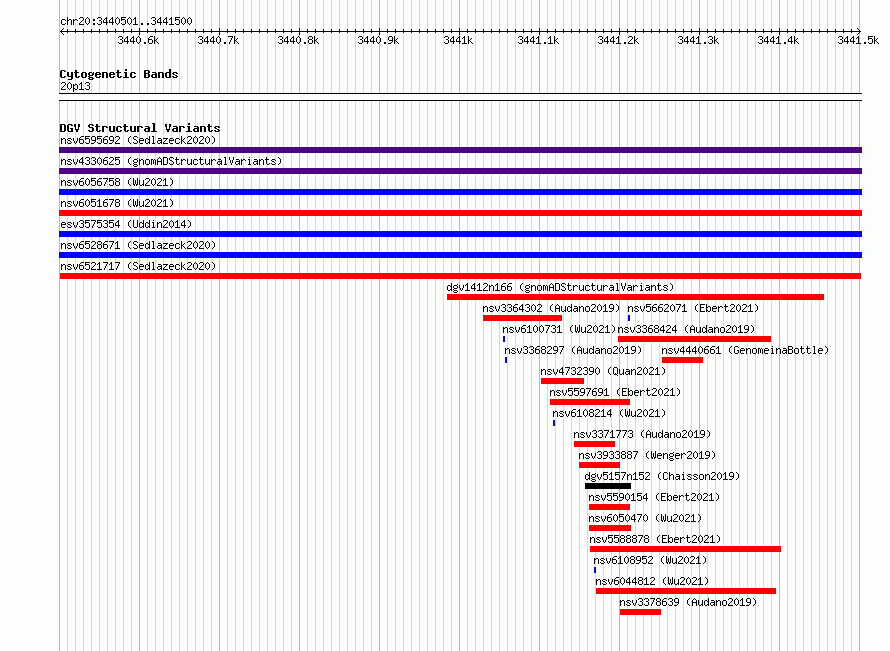Click the red bar under nsv6050470 (Wu2021)
Screen dimensions: 890x651
[610, 528]
